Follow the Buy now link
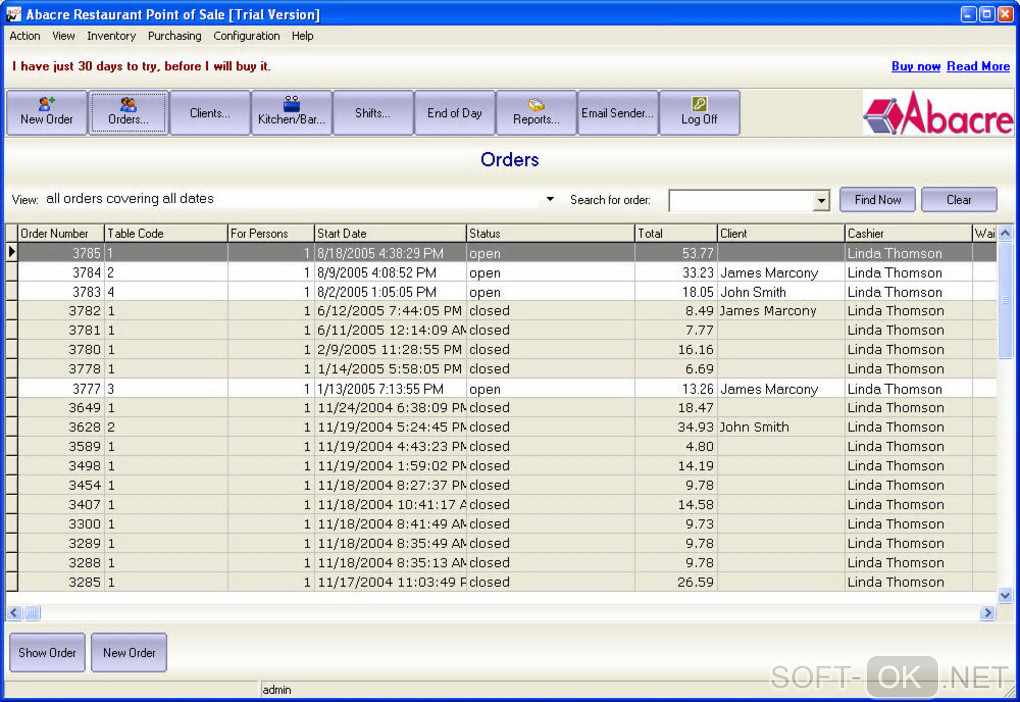 click(x=915, y=66)
